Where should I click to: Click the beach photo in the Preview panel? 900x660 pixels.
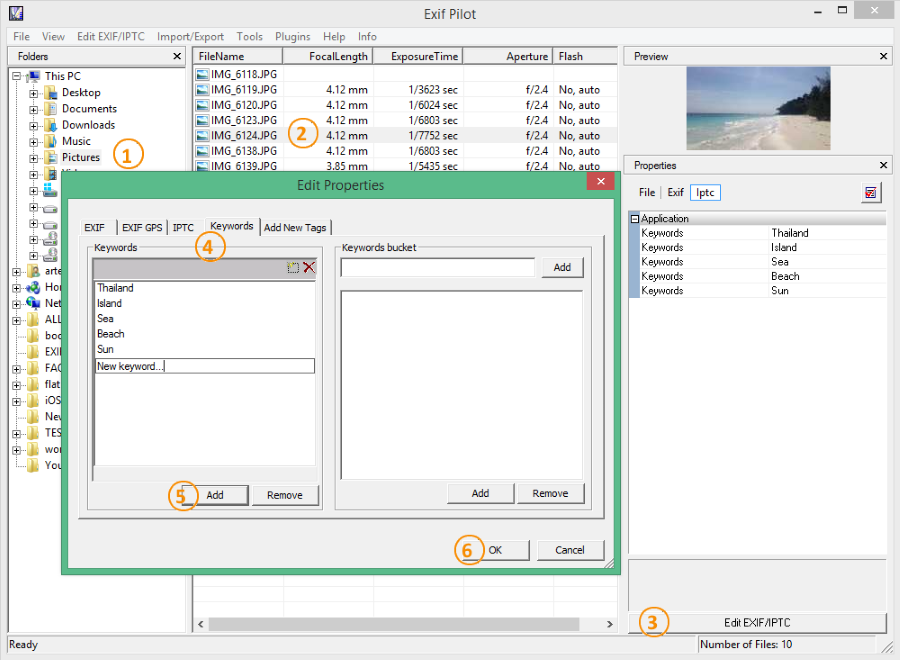click(x=758, y=108)
